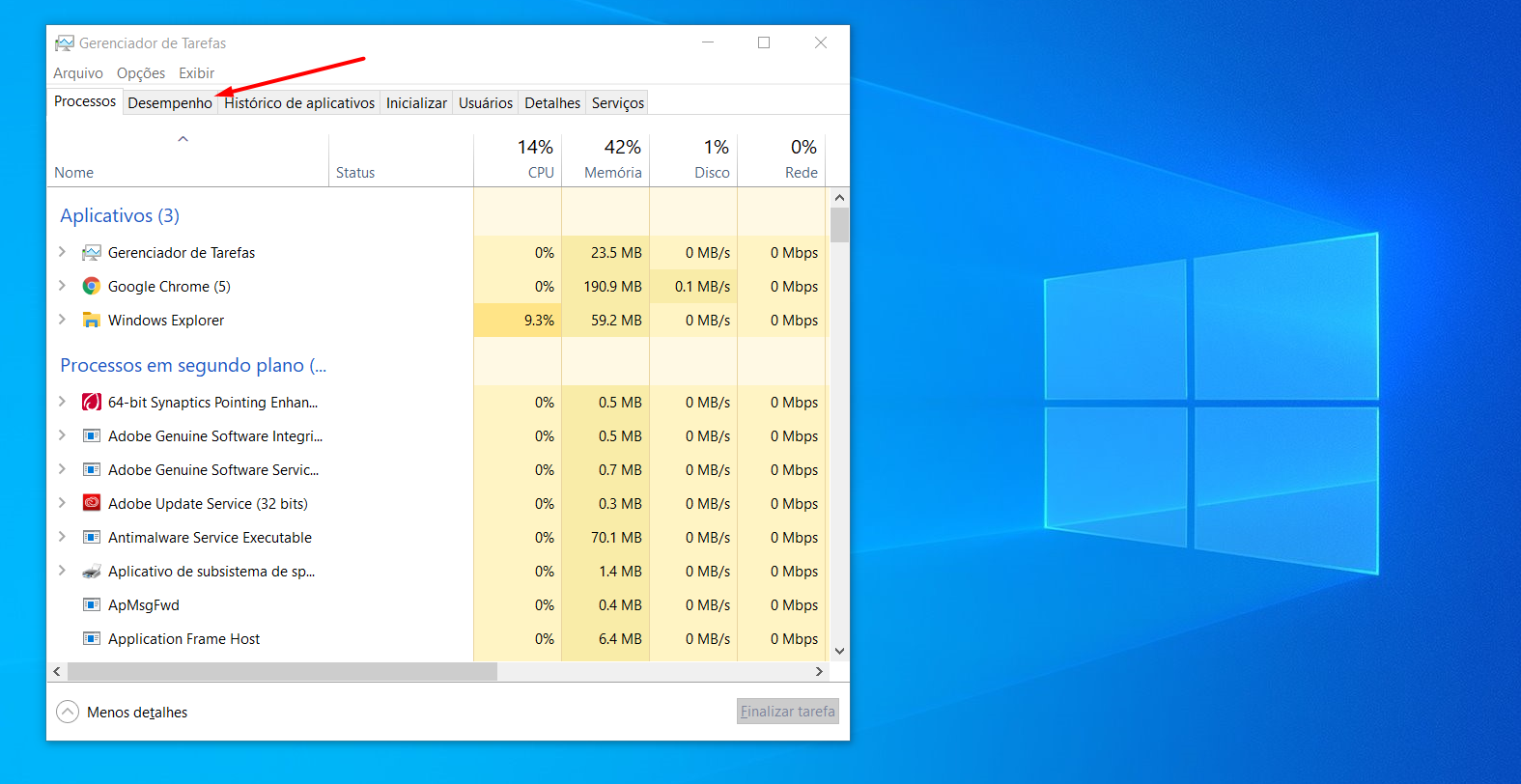The width and height of the screenshot is (1521, 784).
Task: Expand the Antimalware Service Executable row
Action: click(x=62, y=537)
